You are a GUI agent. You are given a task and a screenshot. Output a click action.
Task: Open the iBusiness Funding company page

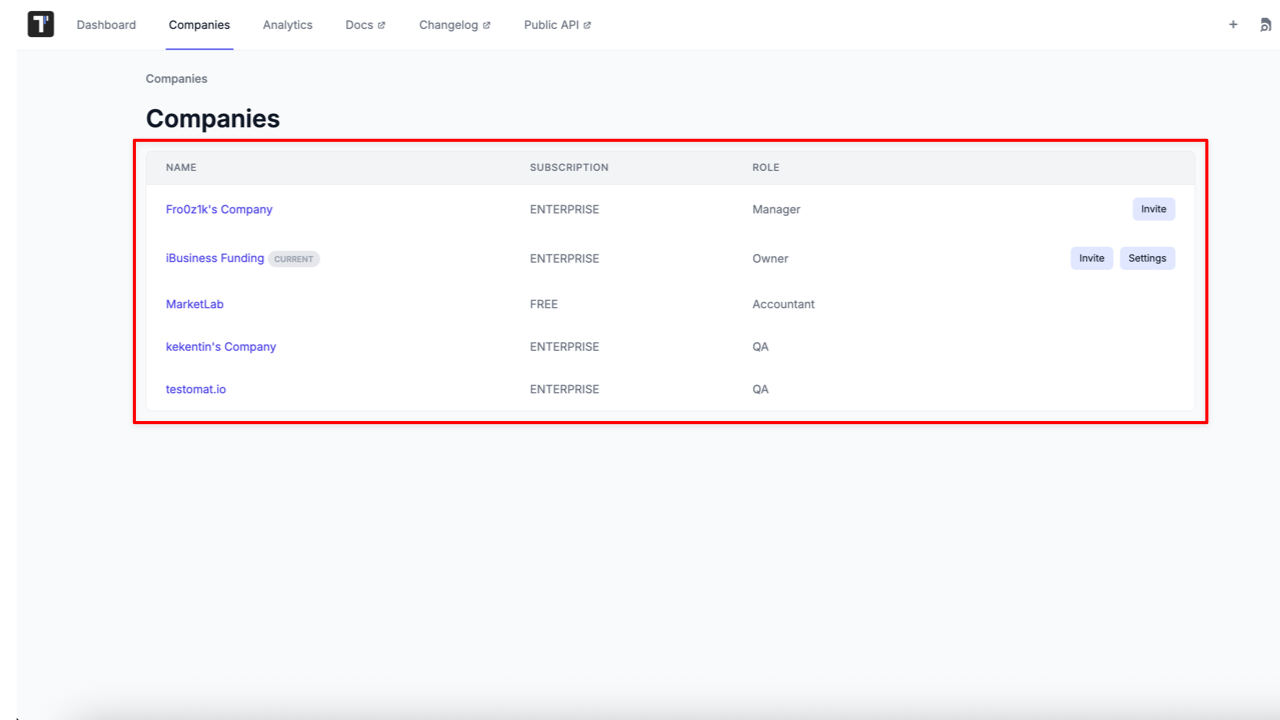(x=215, y=258)
